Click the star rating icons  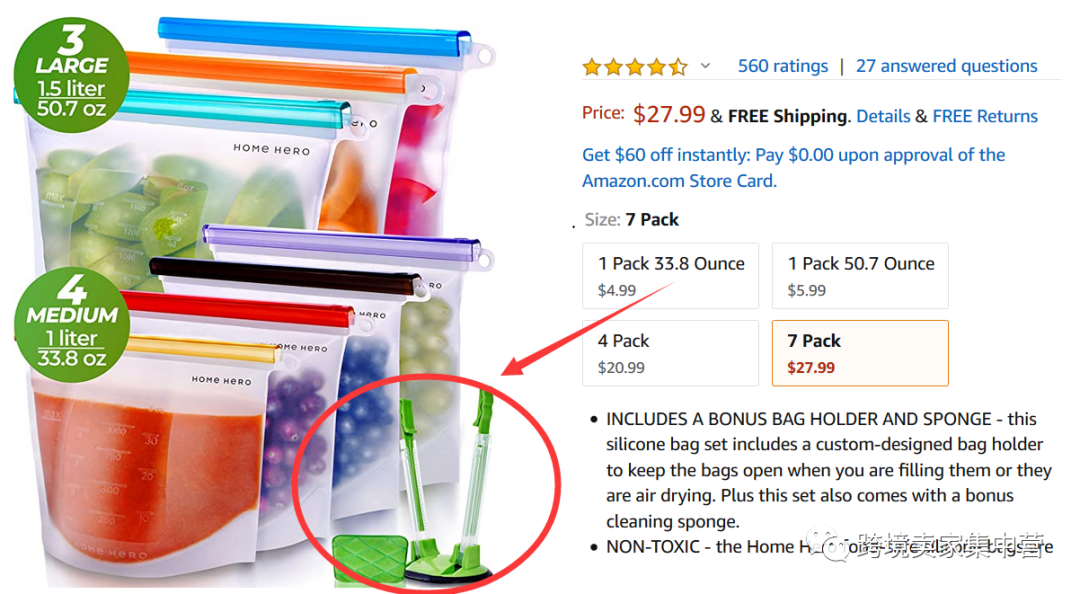pyautogui.click(x=634, y=67)
